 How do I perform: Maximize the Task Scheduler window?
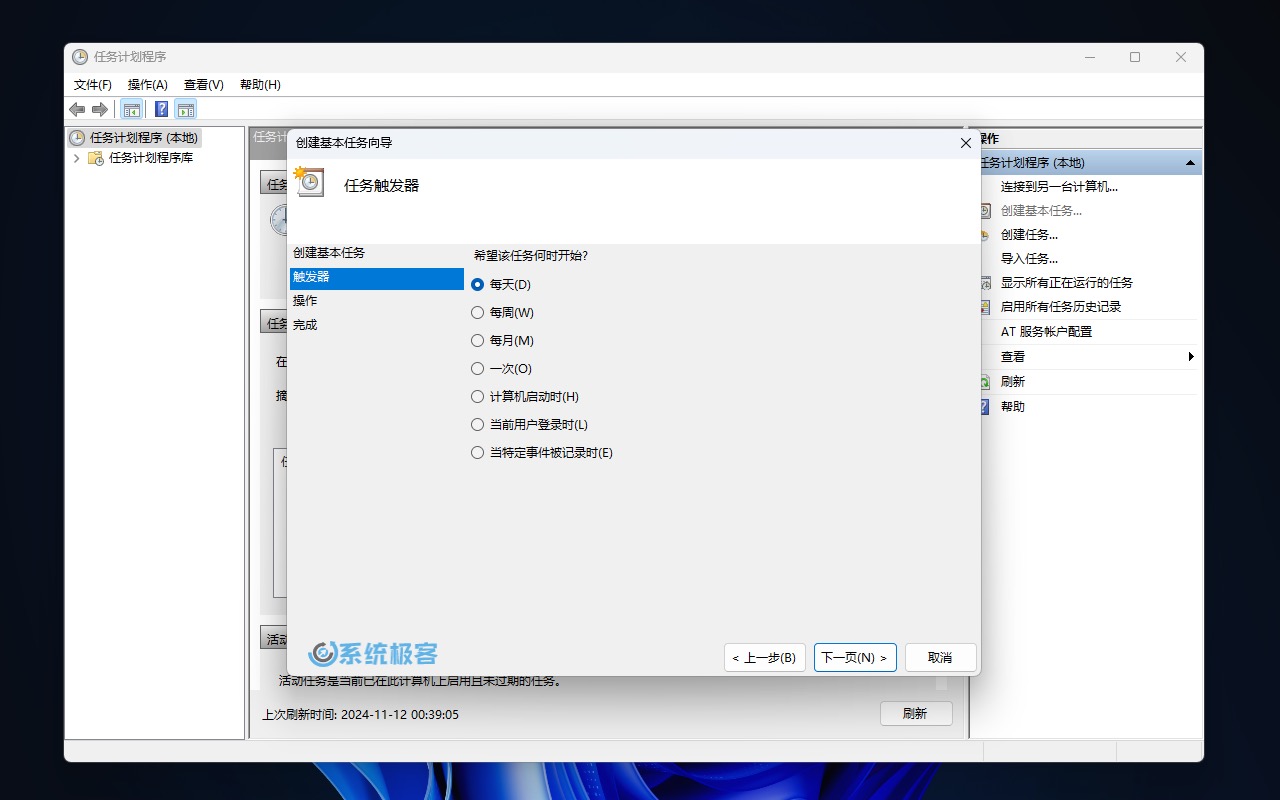pos(1135,57)
